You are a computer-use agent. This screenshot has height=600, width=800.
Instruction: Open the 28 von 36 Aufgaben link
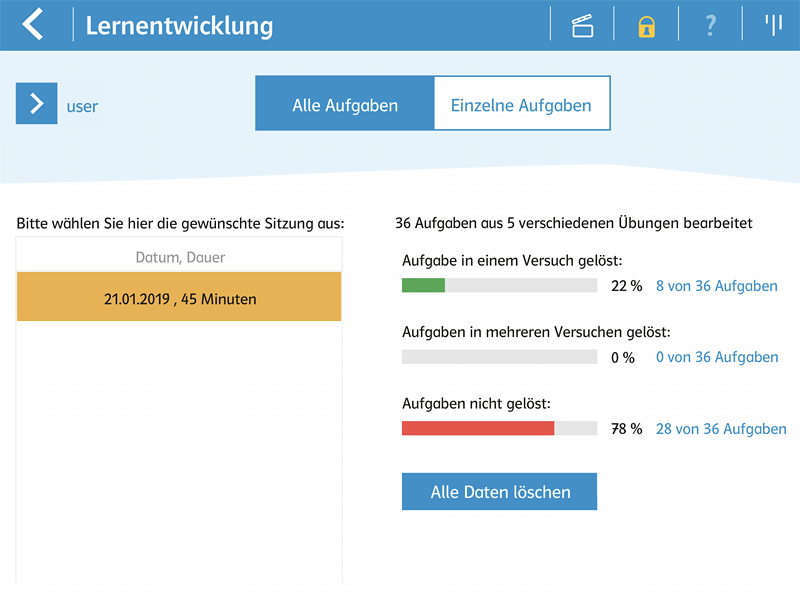click(721, 429)
